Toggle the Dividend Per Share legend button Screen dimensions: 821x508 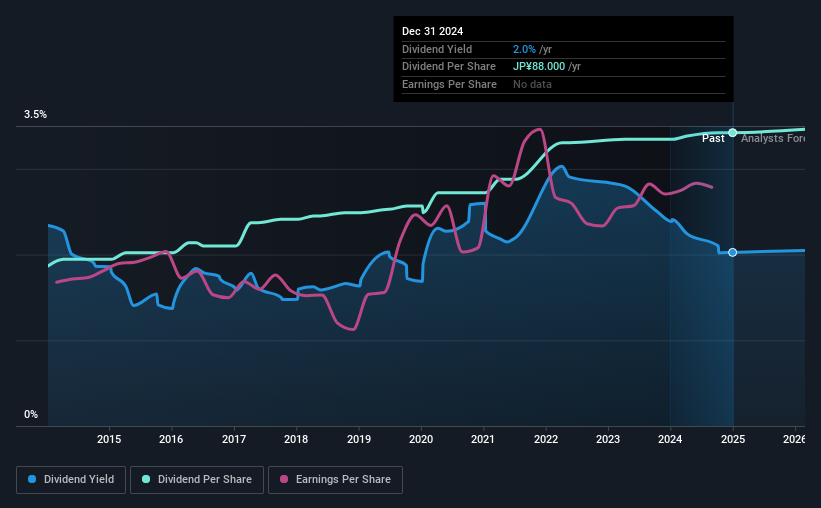[197, 480]
